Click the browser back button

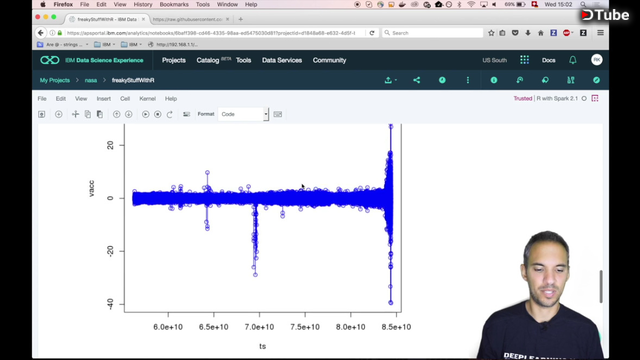tap(40, 33)
